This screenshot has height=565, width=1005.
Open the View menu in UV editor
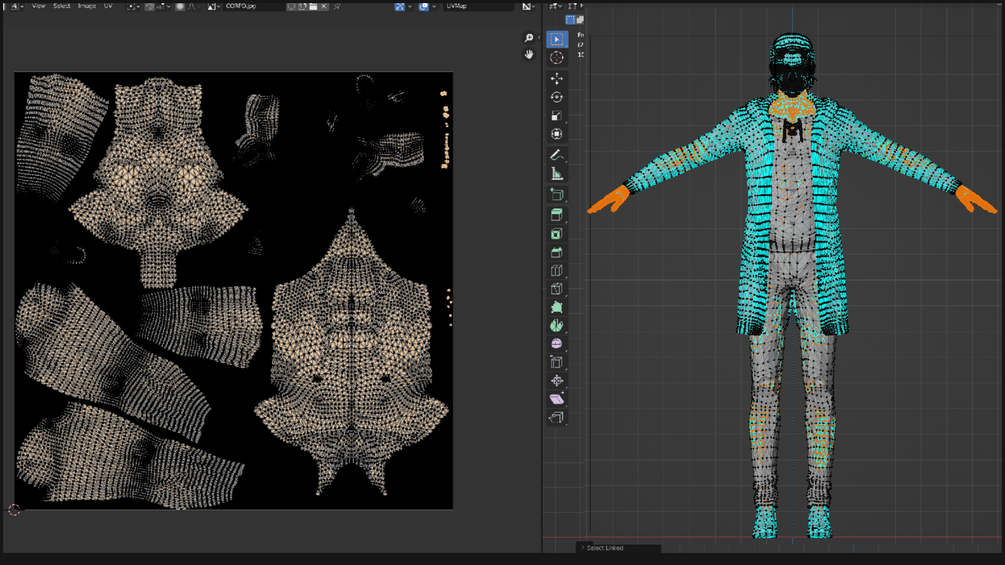pos(39,6)
